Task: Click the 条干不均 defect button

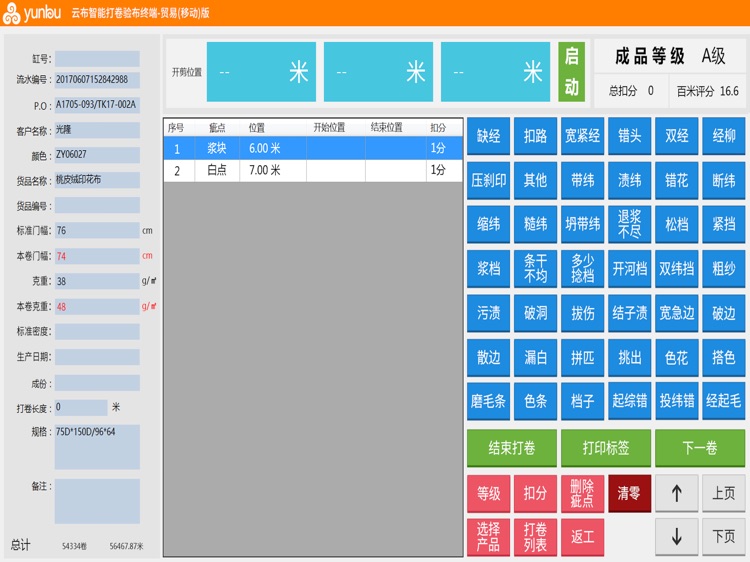Action: (x=535, y=269)
